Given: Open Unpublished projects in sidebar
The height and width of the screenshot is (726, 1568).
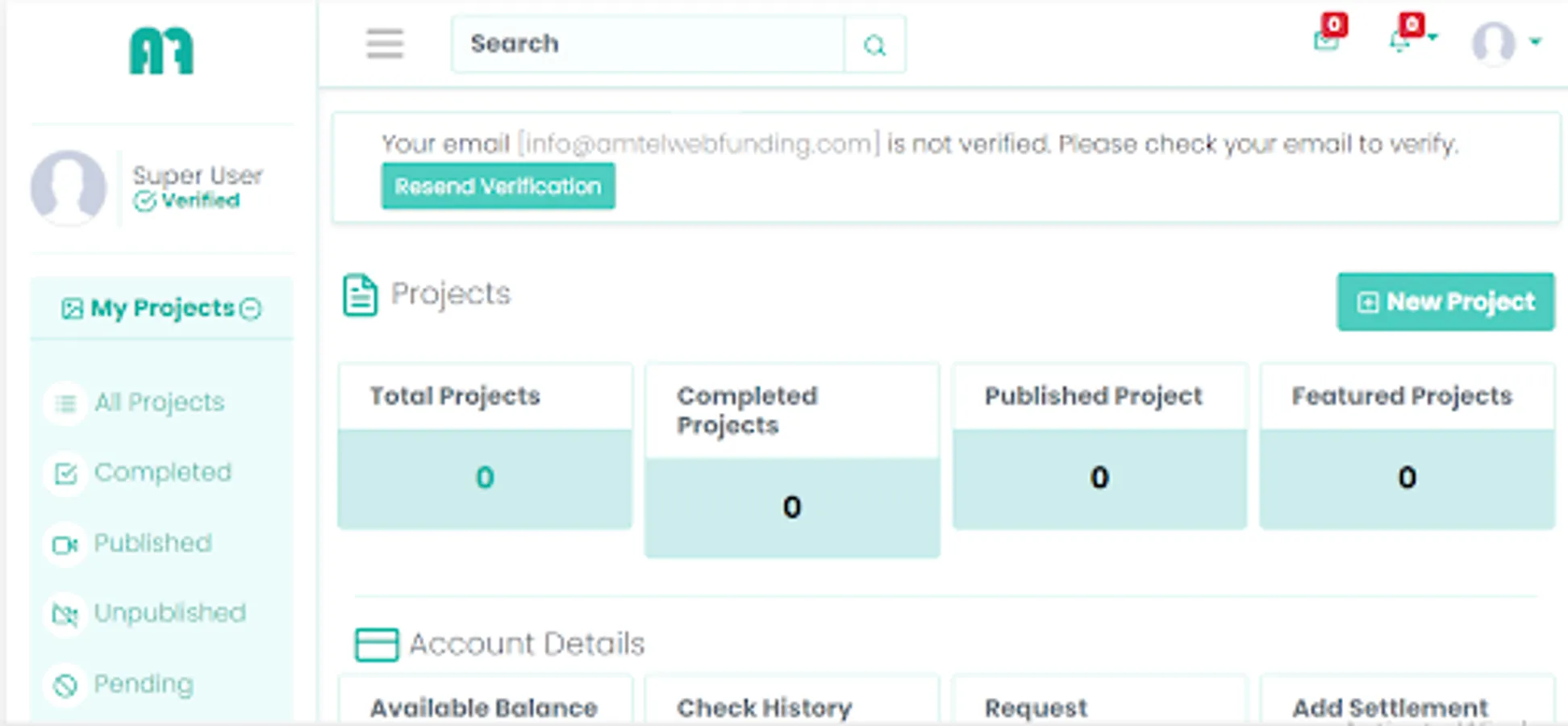Looking at the screenshot, I should click(169, 613).
